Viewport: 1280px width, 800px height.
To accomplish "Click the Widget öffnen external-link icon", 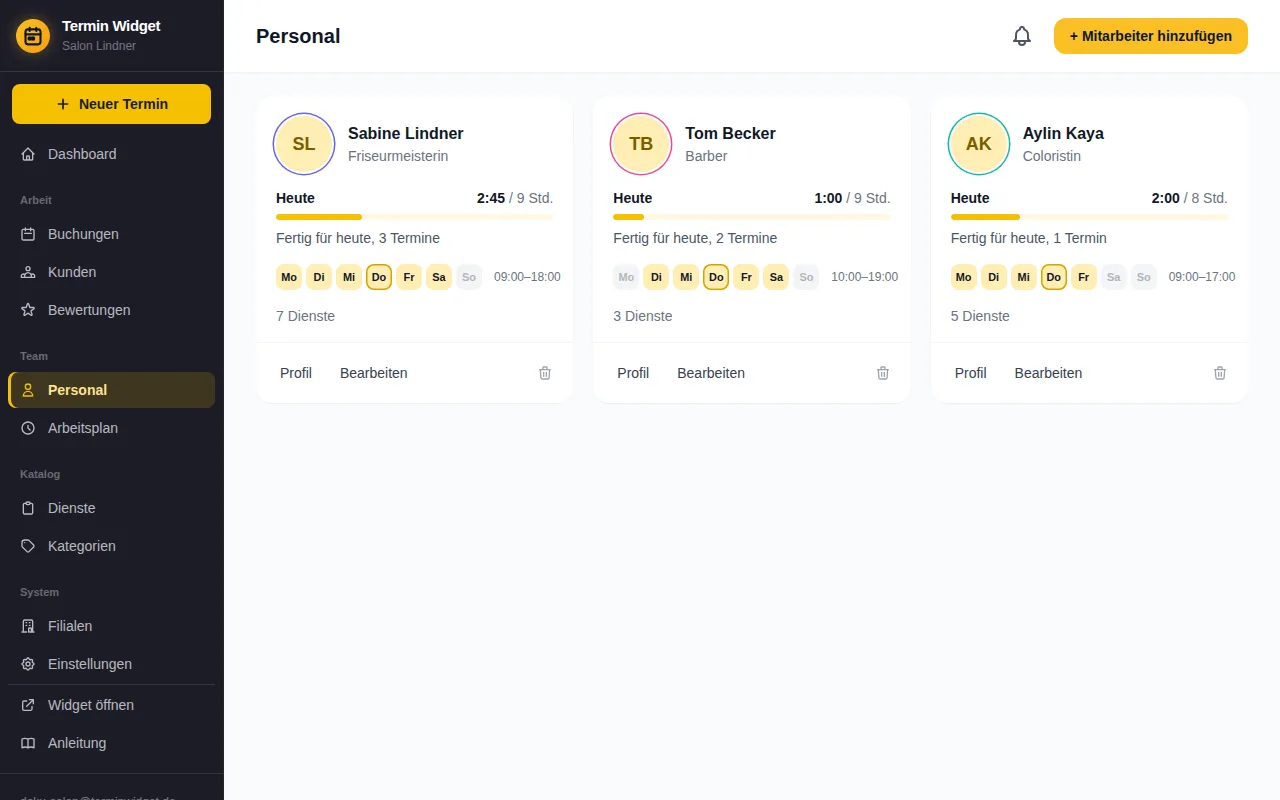I will [28, 705].
